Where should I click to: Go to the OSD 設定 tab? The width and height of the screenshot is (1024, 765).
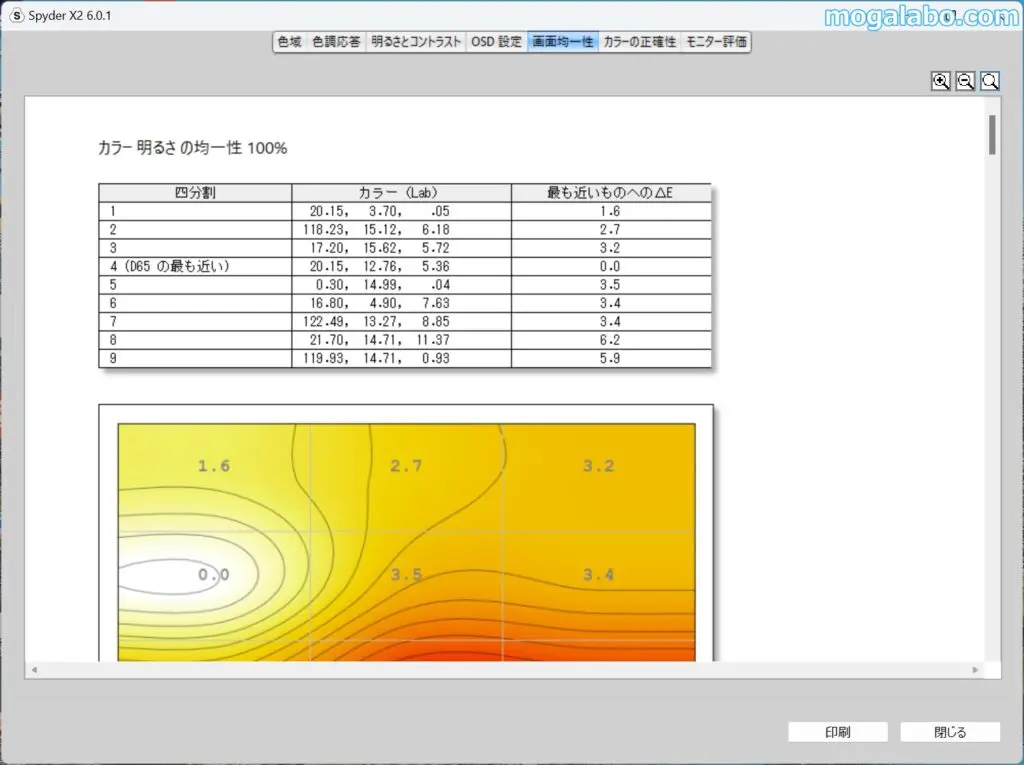coord(496,42)
